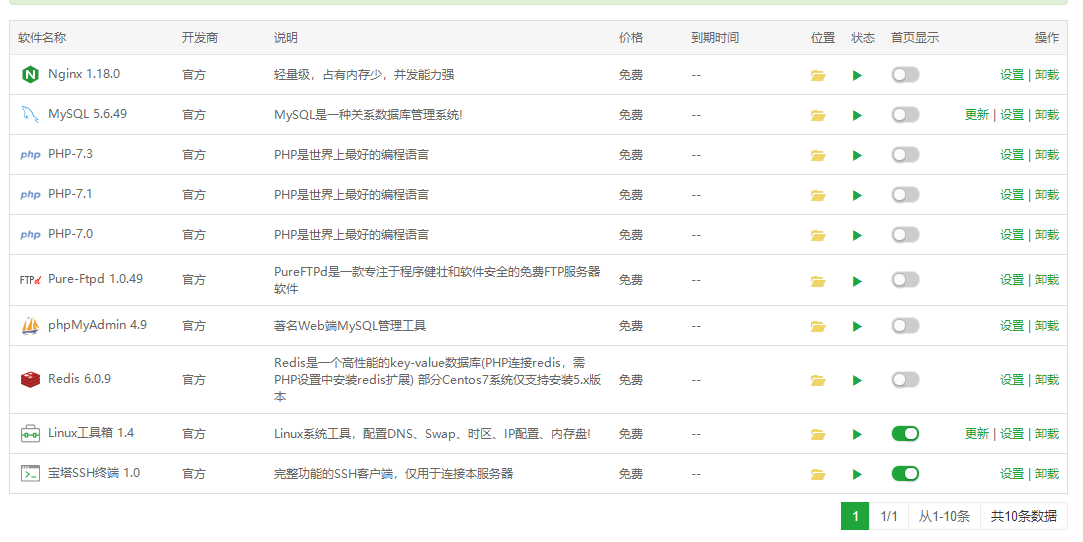Screen dimensions: 1083x542
Task: Click 更新 link for Linux工具箱 1.4
Action: pos(977,434)
